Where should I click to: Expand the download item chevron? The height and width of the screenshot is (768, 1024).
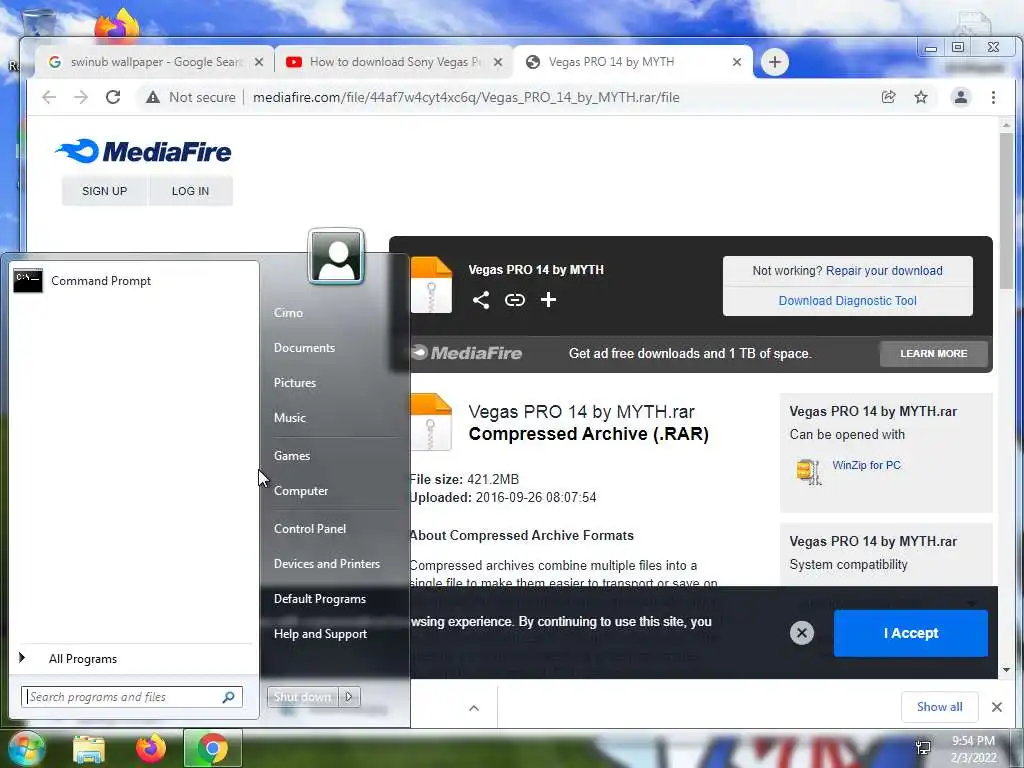point(474,708)
